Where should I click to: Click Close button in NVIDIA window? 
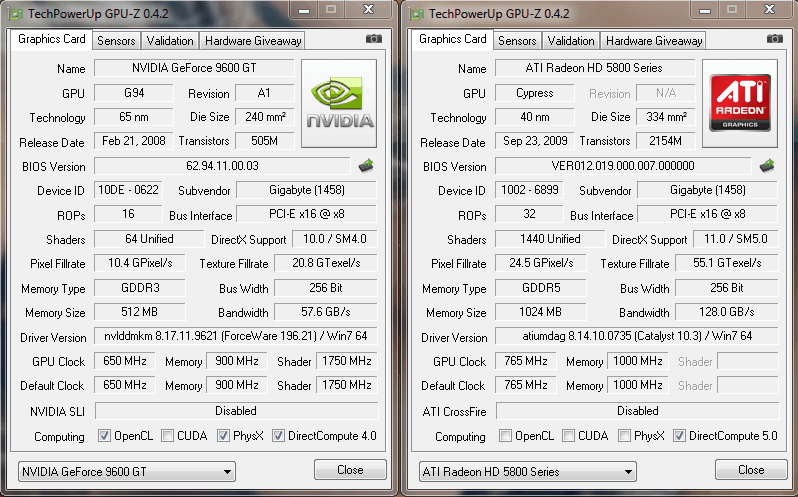pos(350,470)
